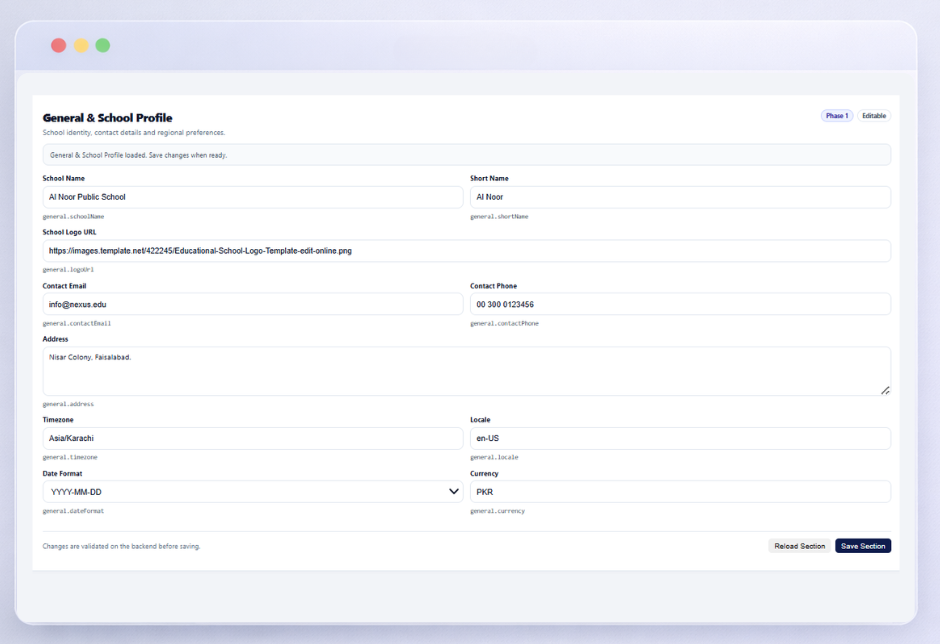Click the yellow minimize window dot

coord(81,46)
